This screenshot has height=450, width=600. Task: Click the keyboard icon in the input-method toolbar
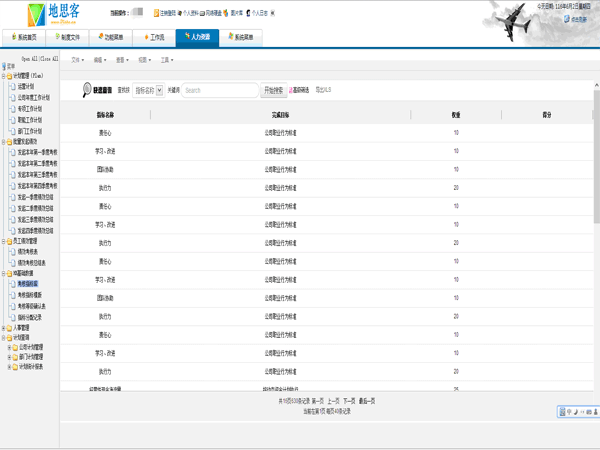tap(589, 412)
